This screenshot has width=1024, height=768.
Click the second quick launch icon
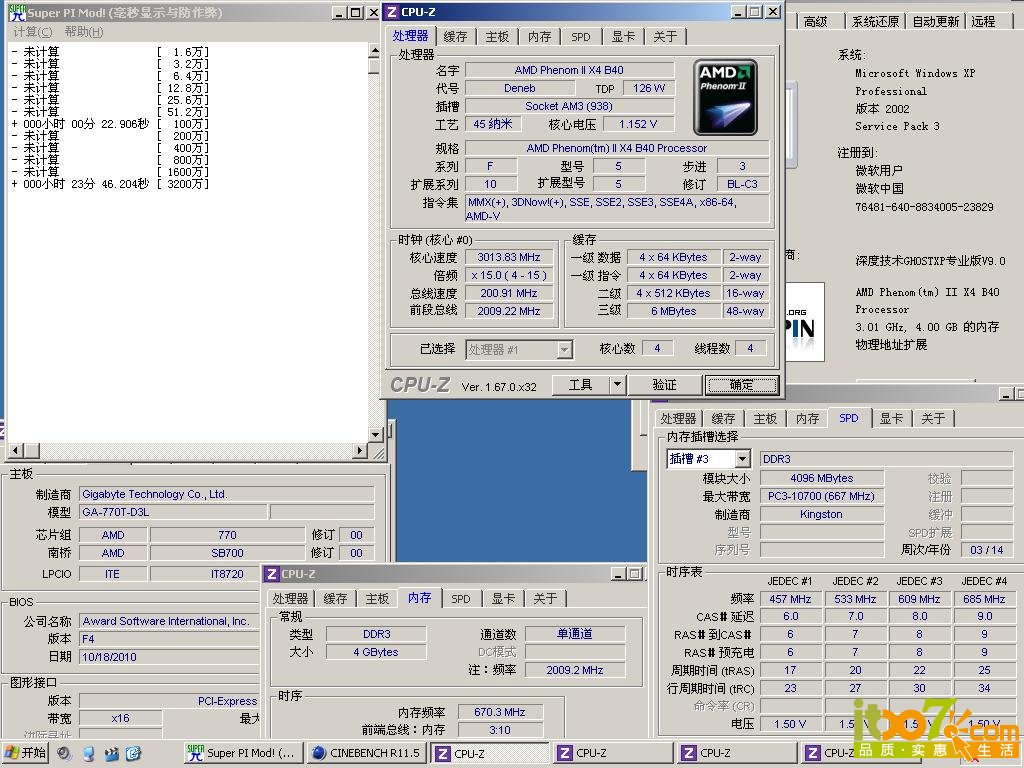88,754
